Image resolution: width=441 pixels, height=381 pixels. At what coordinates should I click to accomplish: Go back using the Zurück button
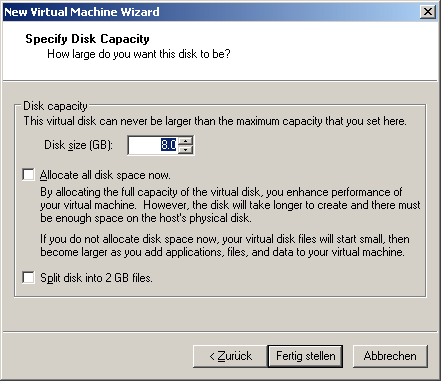(x=230, y=356)
